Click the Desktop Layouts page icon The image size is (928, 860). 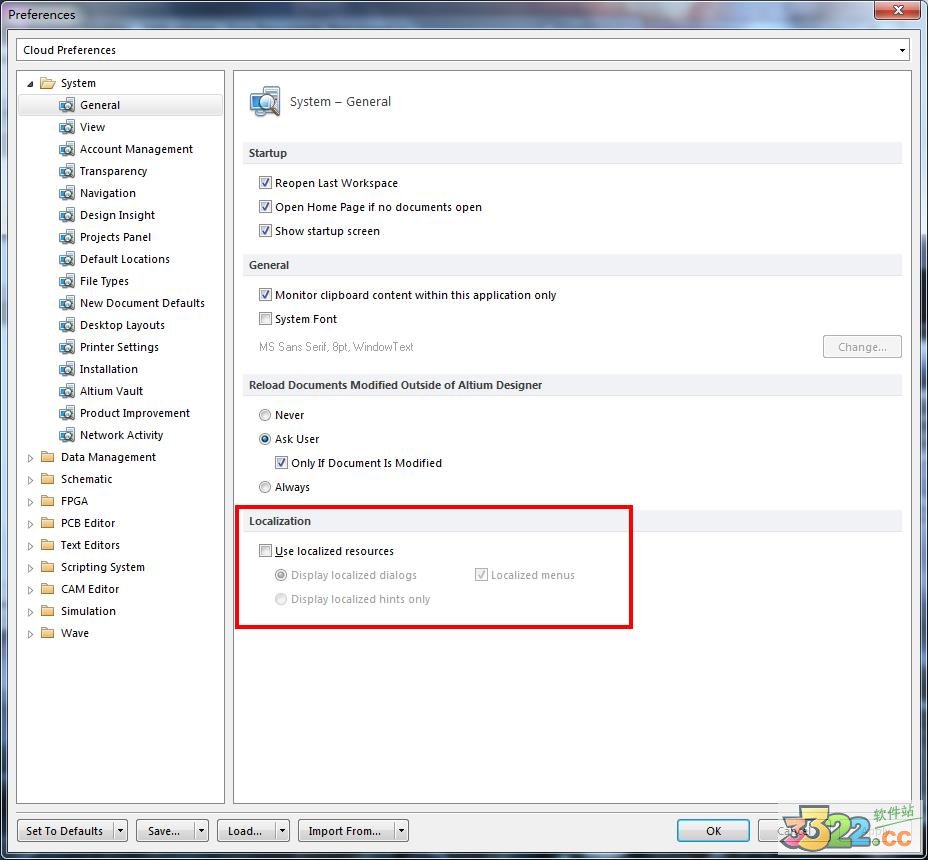pyautogui.click(x=67, y=325)
